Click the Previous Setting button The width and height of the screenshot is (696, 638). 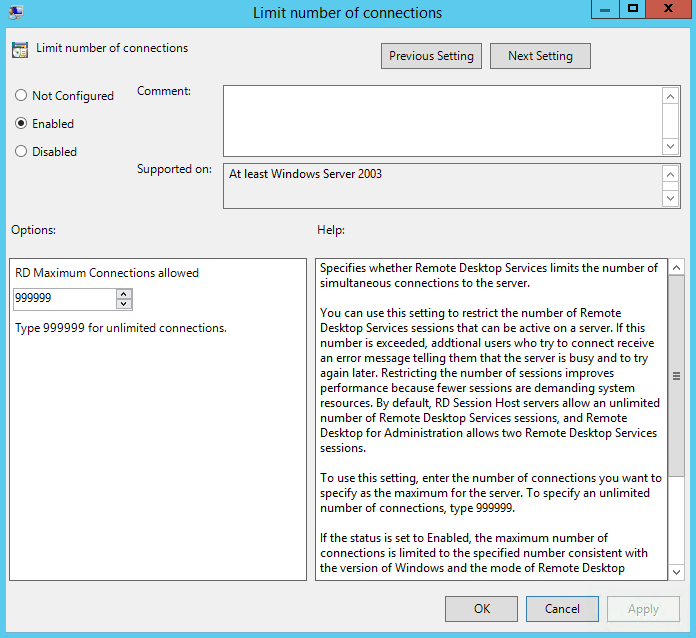(x=432, y=56)
